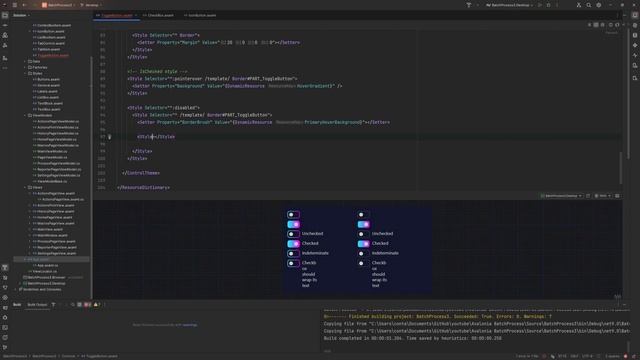
Task: Start debugging with the bug icon
Action: coord(549,5)
